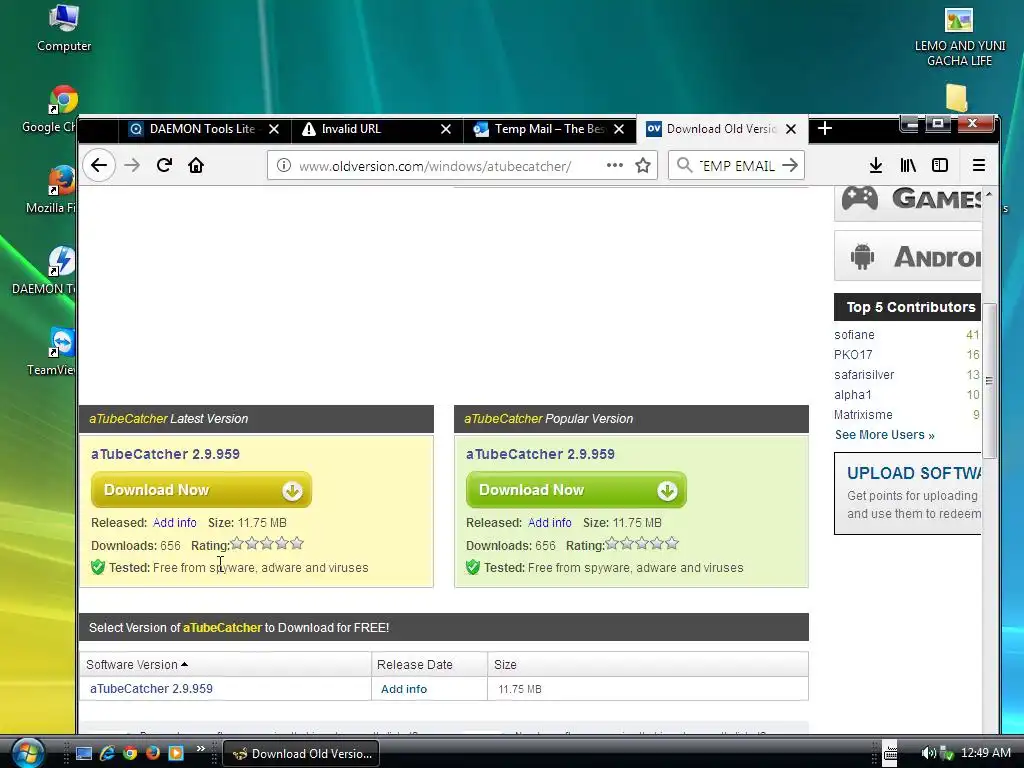The image size is (1024, 768).
Task: Open the Windows Start orb
Action: tap(27, 752)
